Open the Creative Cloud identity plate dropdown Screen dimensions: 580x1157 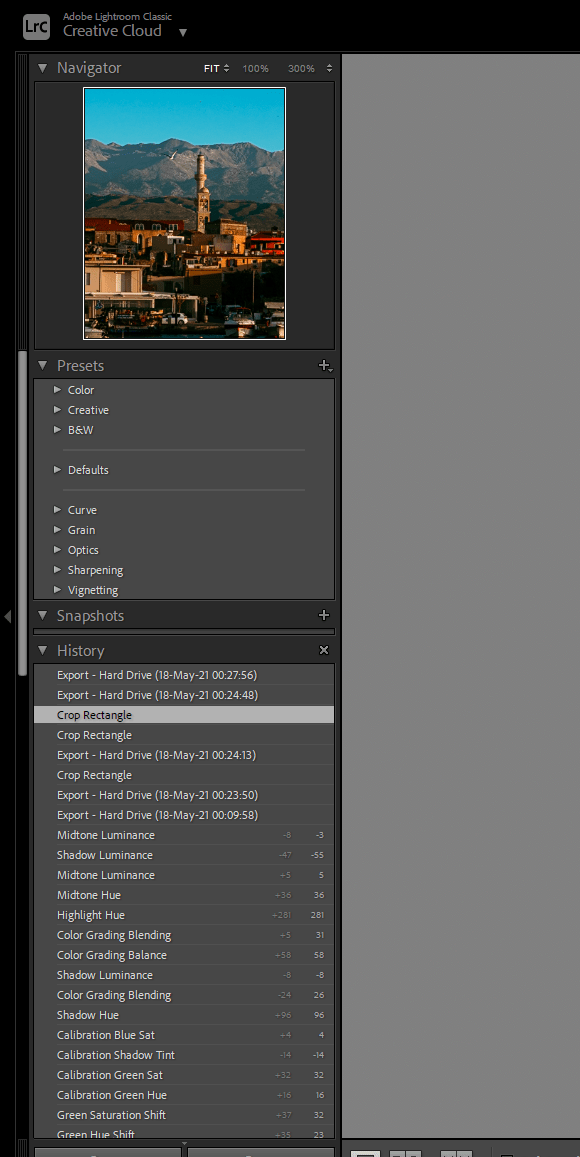(183, 32)
